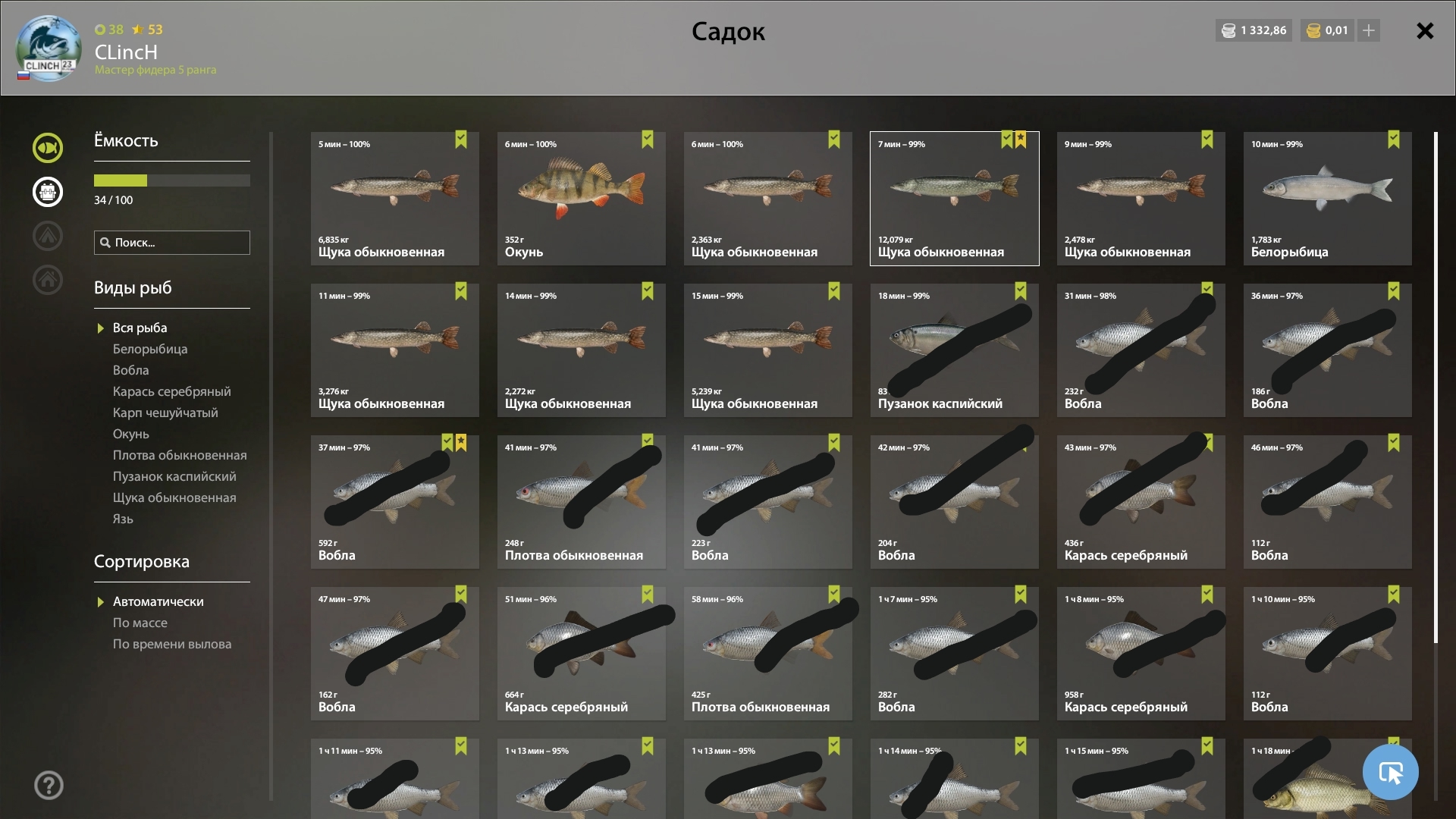Viewport: 1456px width, 819px height.
Task: Toggle star mark on 12,079 kg pike
Action: pos(1021,140)
